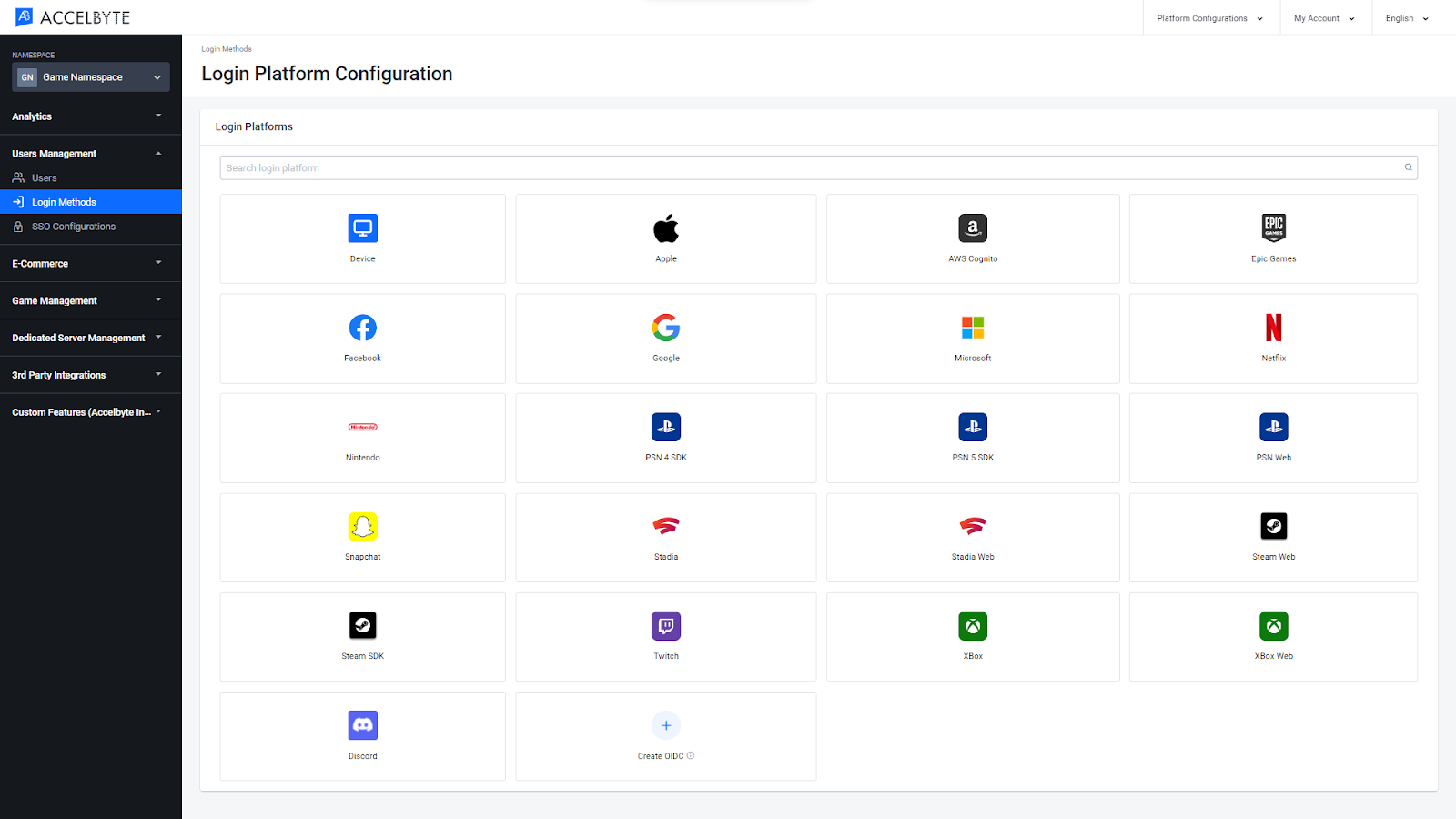Click the AccelByte logo in header

pyautogui.click(x=73, y=17)
